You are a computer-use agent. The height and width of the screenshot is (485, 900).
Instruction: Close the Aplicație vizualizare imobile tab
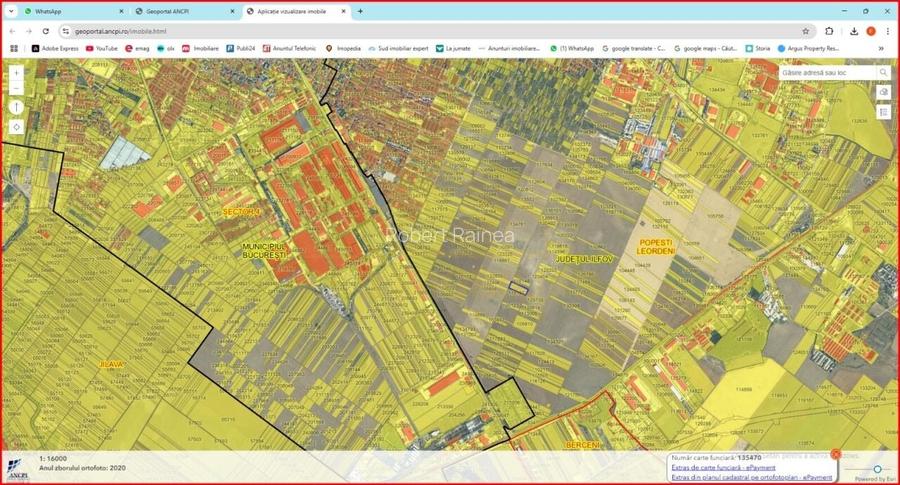pos(343,11)
